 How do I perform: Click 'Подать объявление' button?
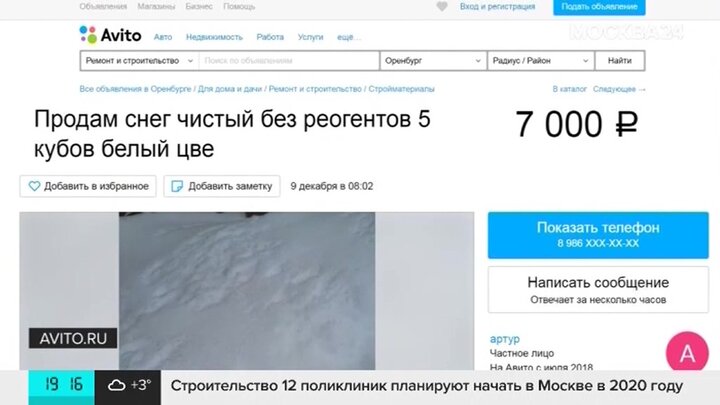point(592,6)
